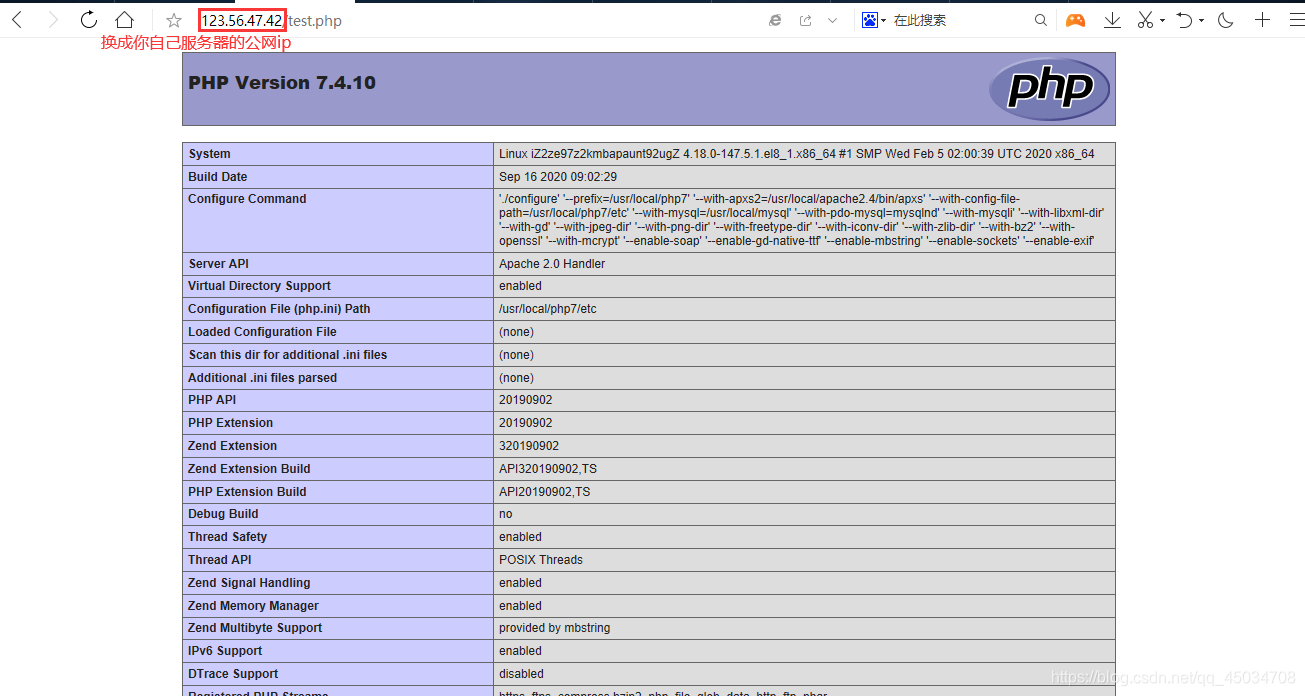Click the /usr/local/php7/etc path value

(x=548, y=309)
